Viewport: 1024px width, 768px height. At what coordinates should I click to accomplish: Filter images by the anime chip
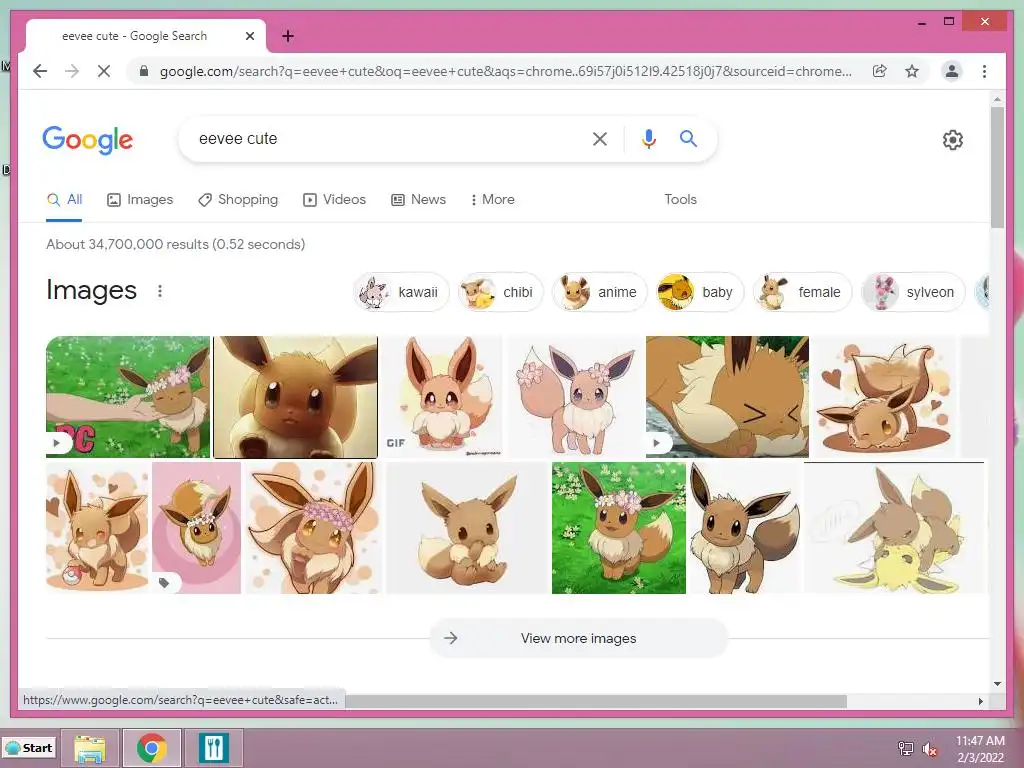(x=599, y=292)
